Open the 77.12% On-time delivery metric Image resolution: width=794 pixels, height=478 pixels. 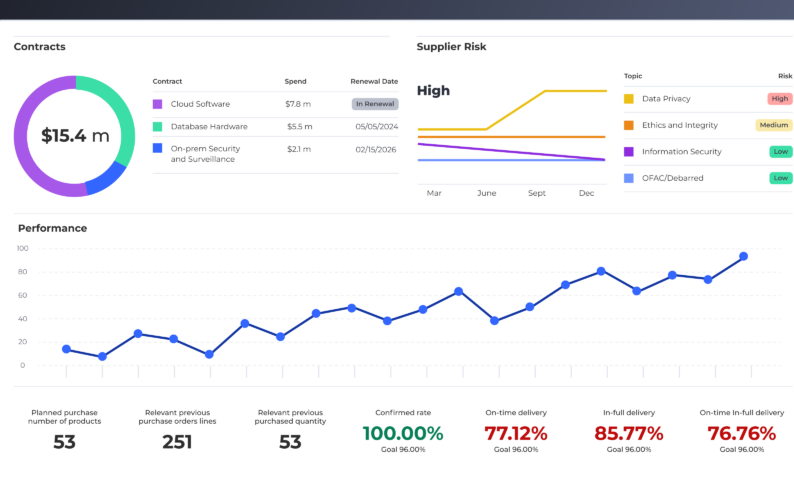(515, 434)
